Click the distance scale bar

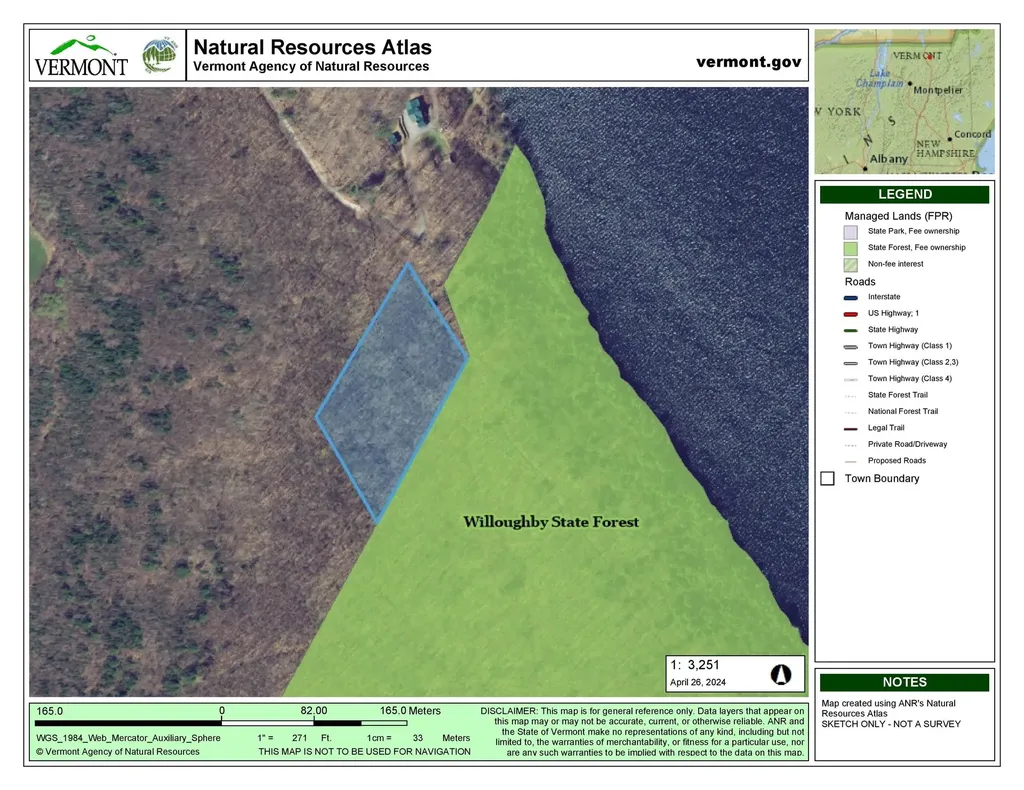pos(291,722)
